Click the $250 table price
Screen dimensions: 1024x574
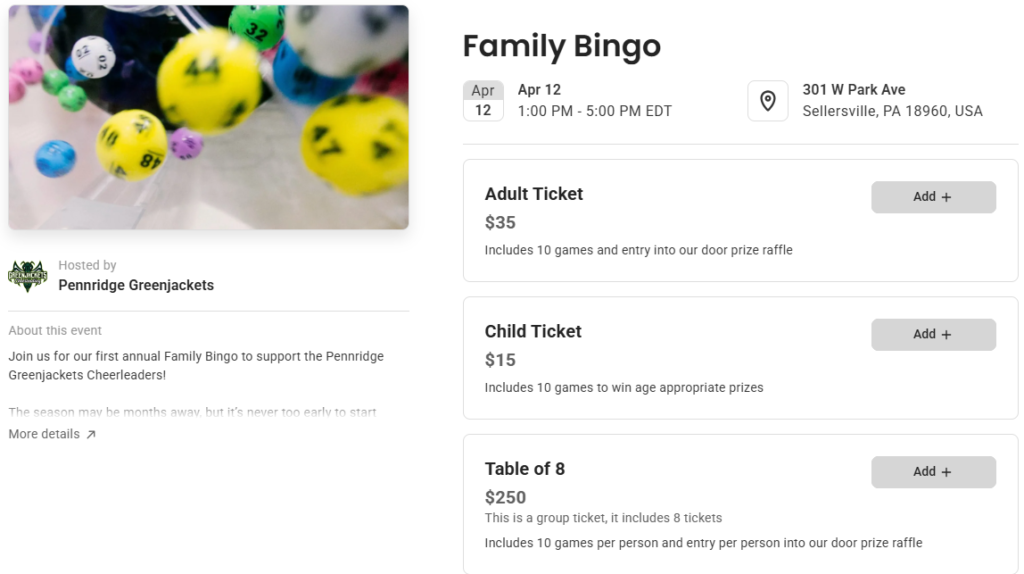tap(505, 497)
